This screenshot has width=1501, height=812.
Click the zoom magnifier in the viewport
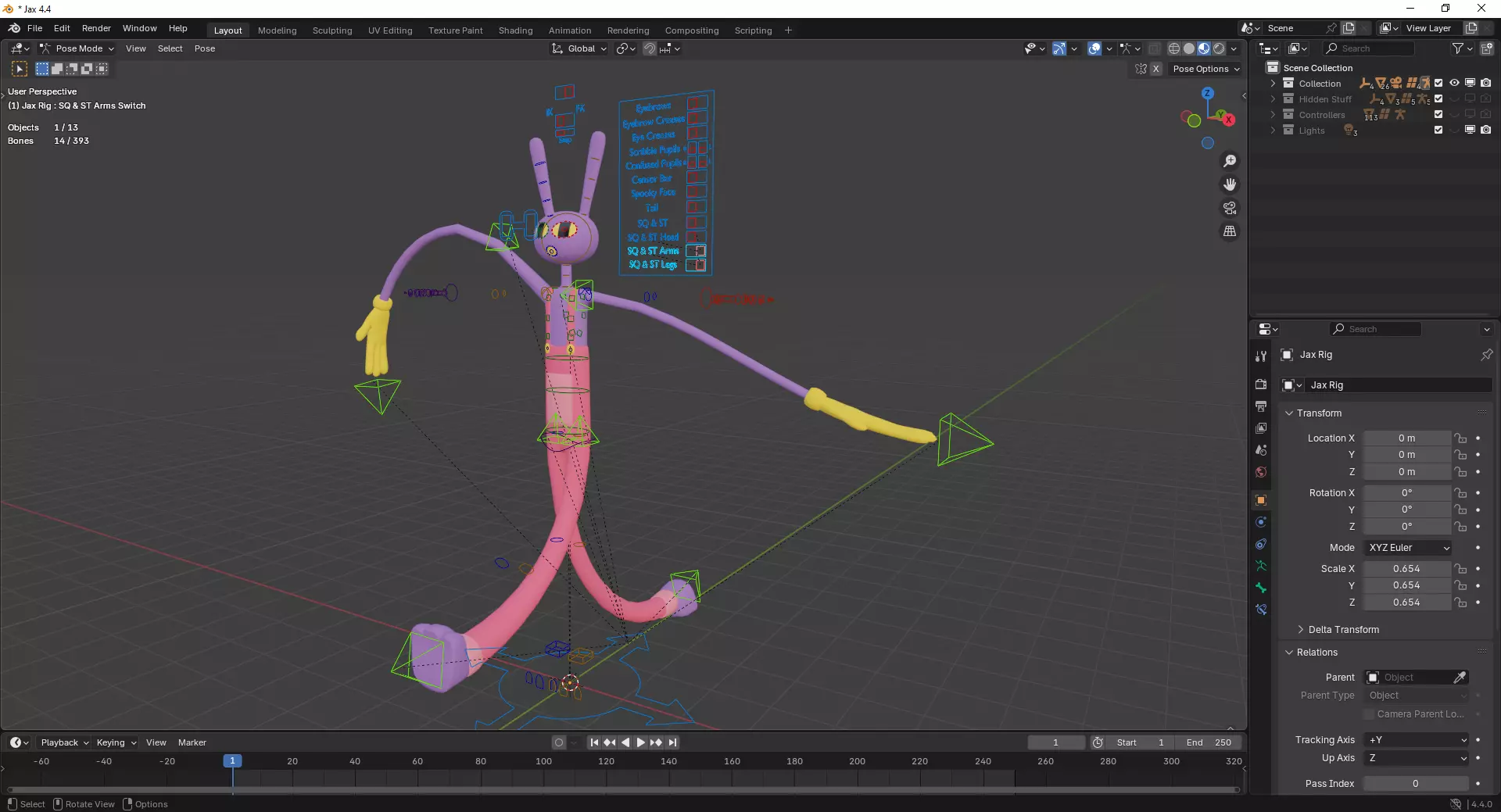1230,161
